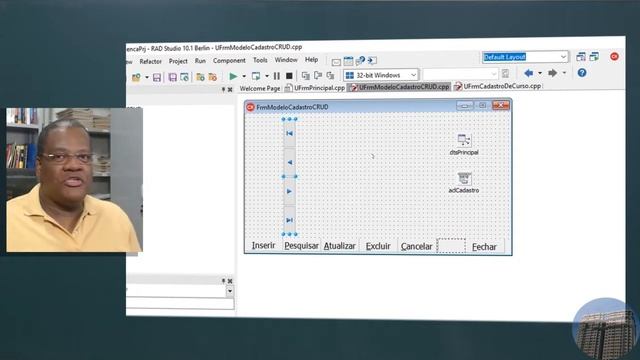Click the blue Help question mark icon
This screenshot has height=360, width=640.
(x=582, y=73)
